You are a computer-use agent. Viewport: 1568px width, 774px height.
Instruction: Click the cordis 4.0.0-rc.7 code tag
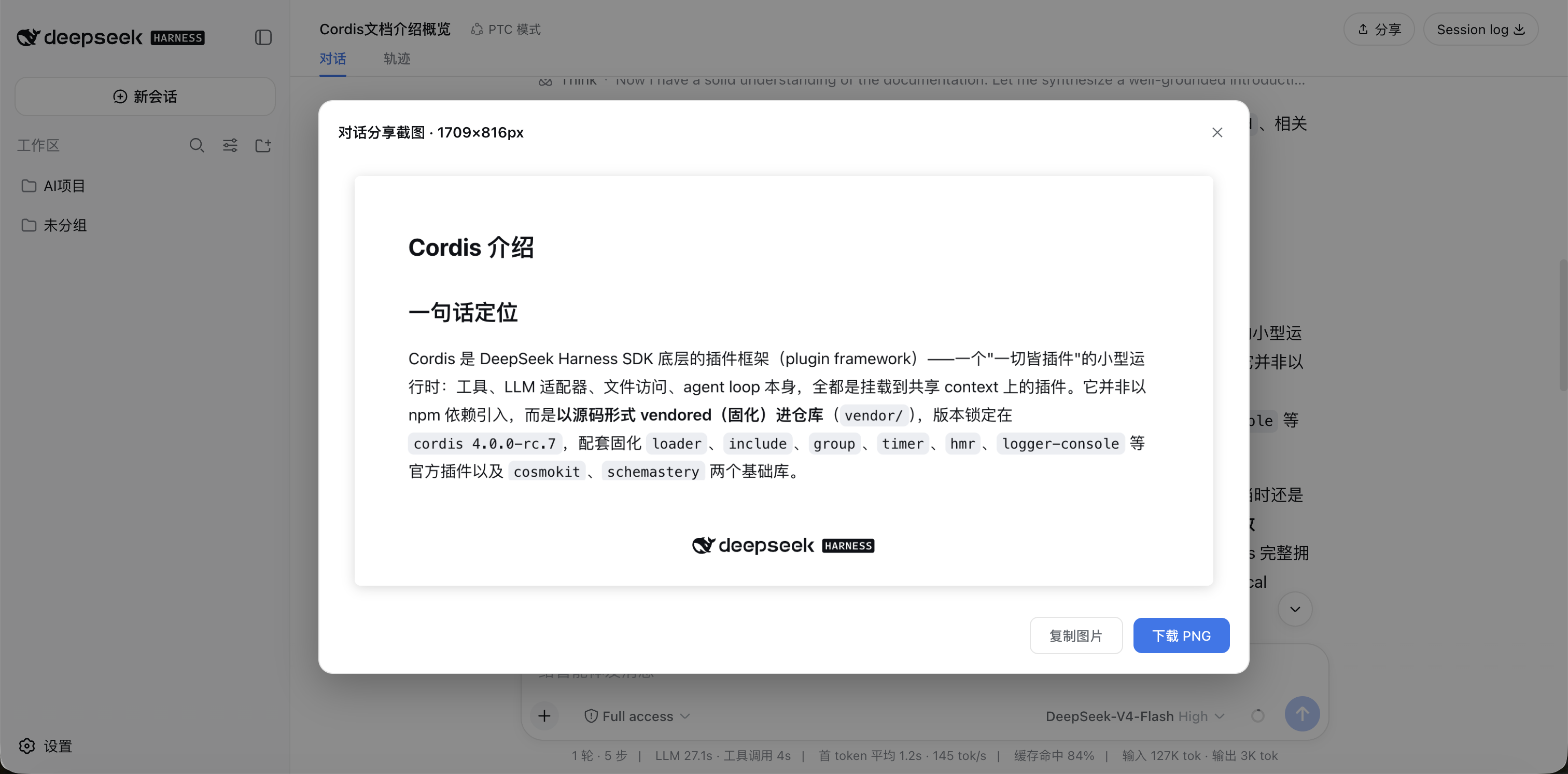coord(484,444)
